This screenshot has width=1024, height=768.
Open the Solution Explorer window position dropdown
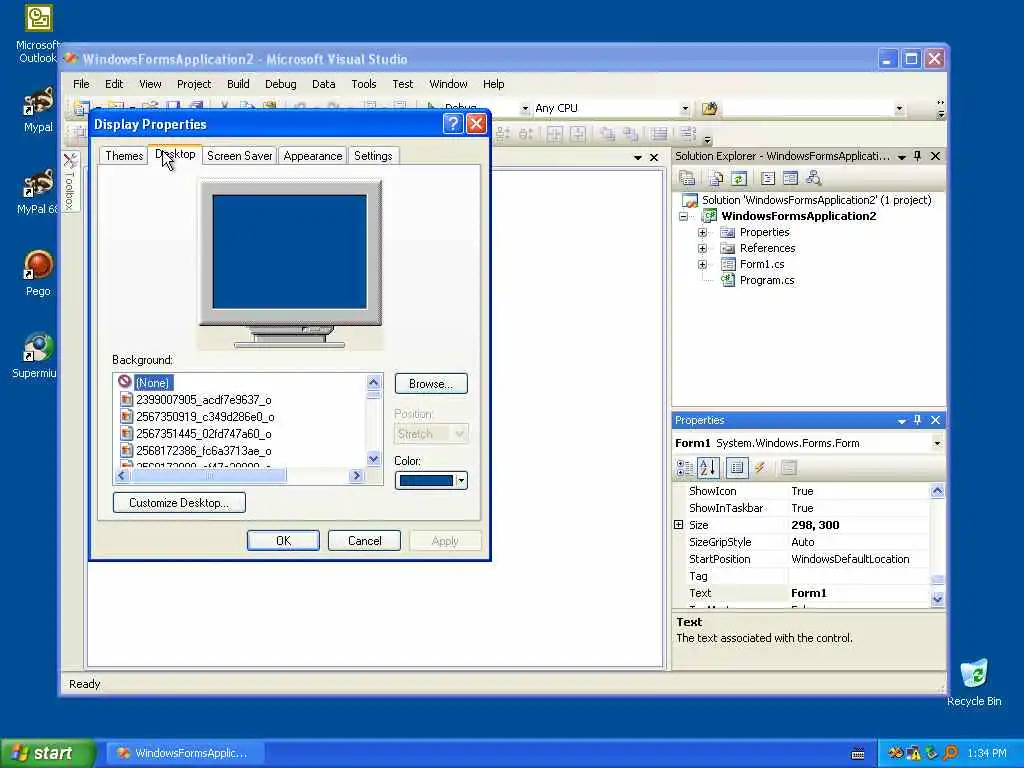[902, 157]
